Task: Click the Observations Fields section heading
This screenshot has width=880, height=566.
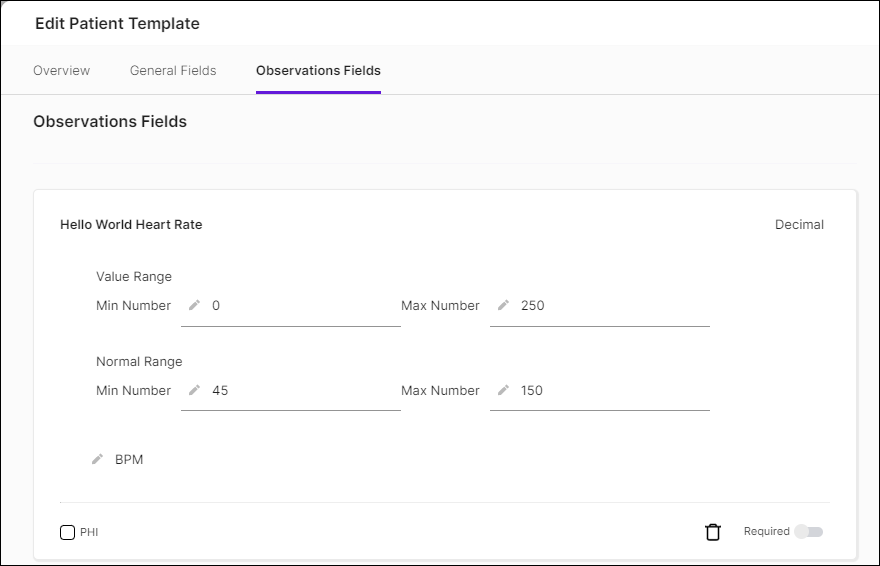Action: [110, 122]
